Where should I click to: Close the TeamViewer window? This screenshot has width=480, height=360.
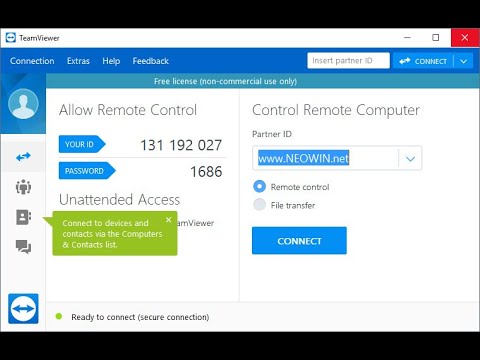pyautogui.click(x=465, y=38)
